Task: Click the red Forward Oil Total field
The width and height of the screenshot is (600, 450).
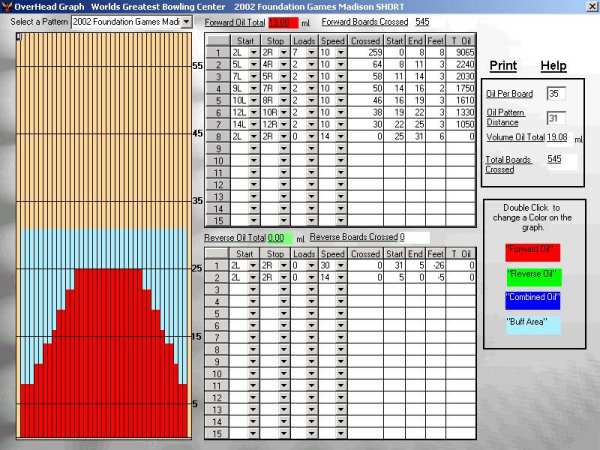Action: pyautogui.click(x=280, y=20)
